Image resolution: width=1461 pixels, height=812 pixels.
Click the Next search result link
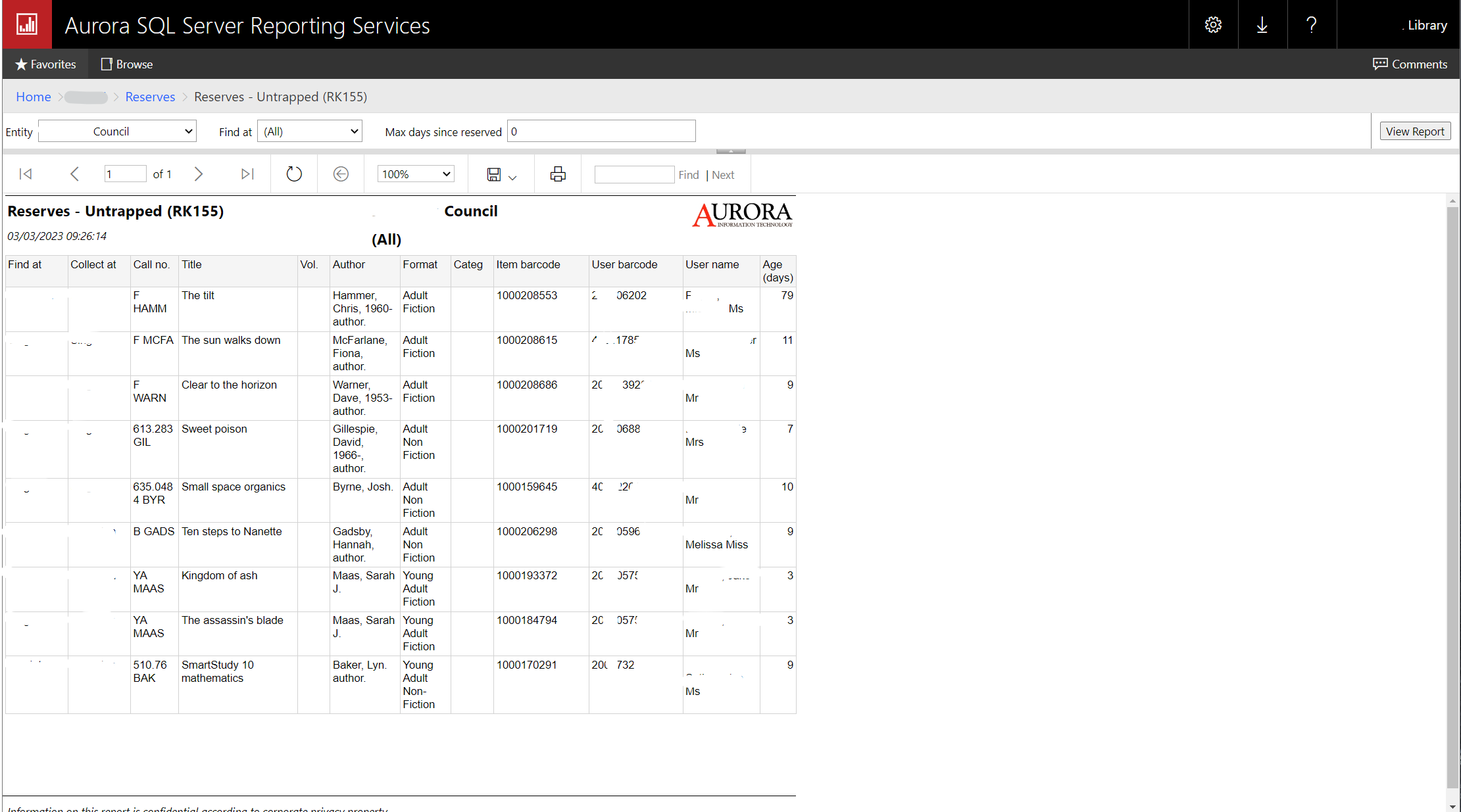723,175
